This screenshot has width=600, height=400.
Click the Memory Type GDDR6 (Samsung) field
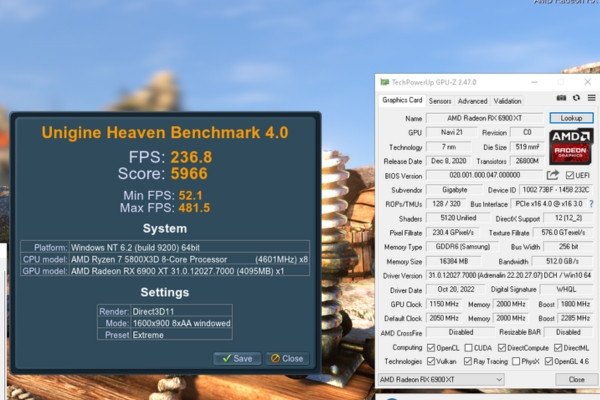click(x=463, y=247)
